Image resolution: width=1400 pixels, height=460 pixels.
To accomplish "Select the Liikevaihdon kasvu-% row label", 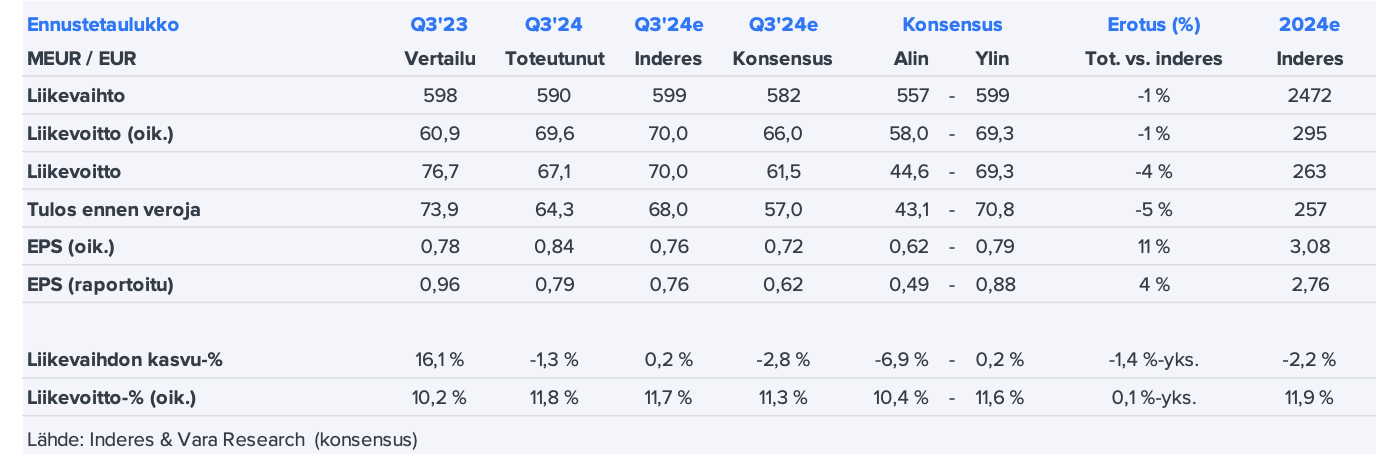I will pos(123,360).
